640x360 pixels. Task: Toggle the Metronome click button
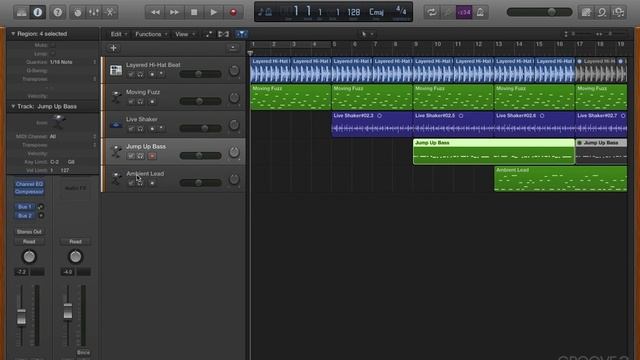coord(480,12)
